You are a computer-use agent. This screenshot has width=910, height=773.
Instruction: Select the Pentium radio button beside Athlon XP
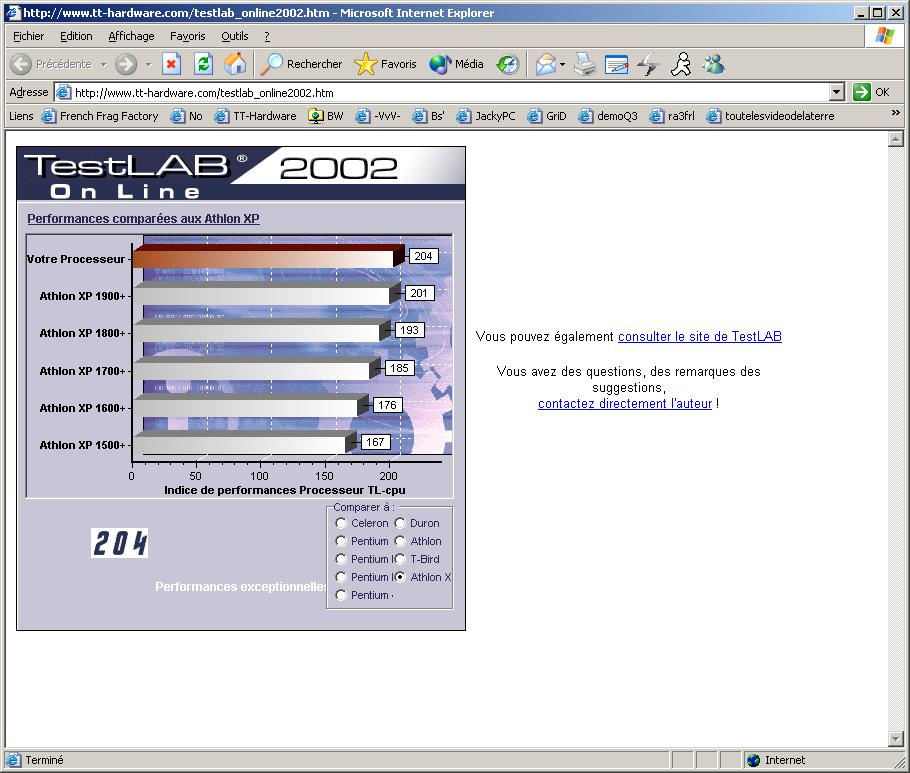[341, 577]
